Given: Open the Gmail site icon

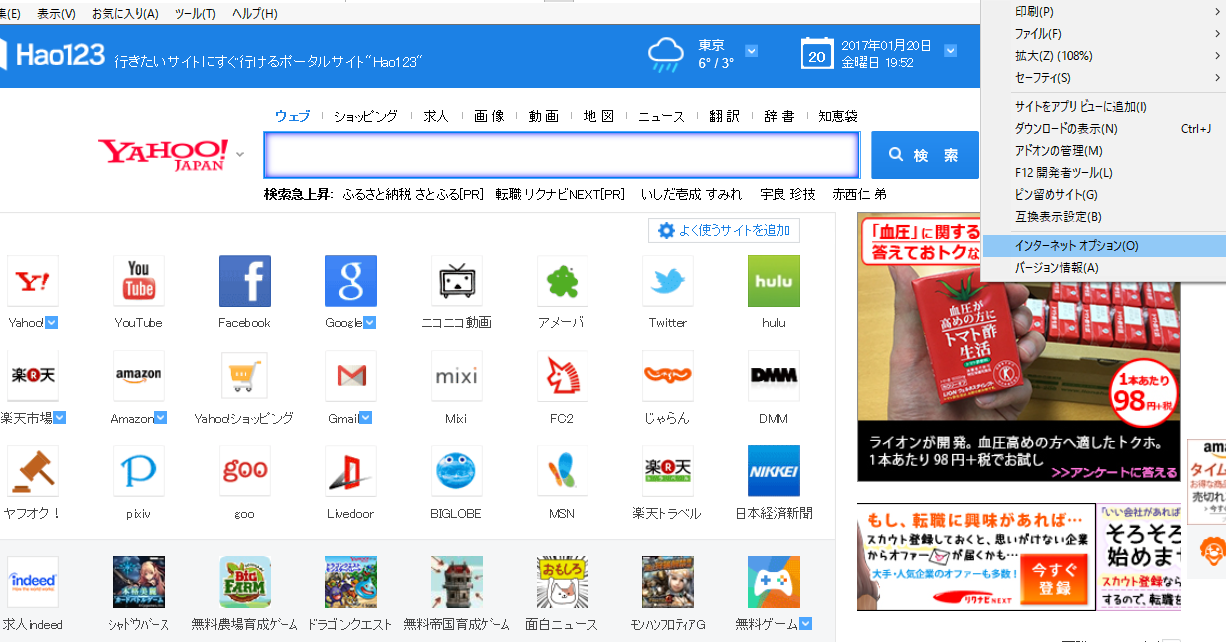Looking at the screenshot, I should coord(351,376).
